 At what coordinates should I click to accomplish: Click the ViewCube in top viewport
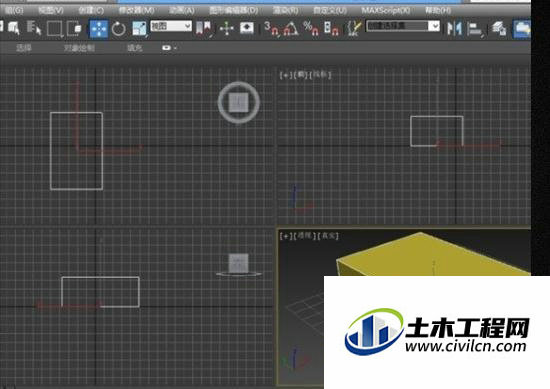click(239, 102)
